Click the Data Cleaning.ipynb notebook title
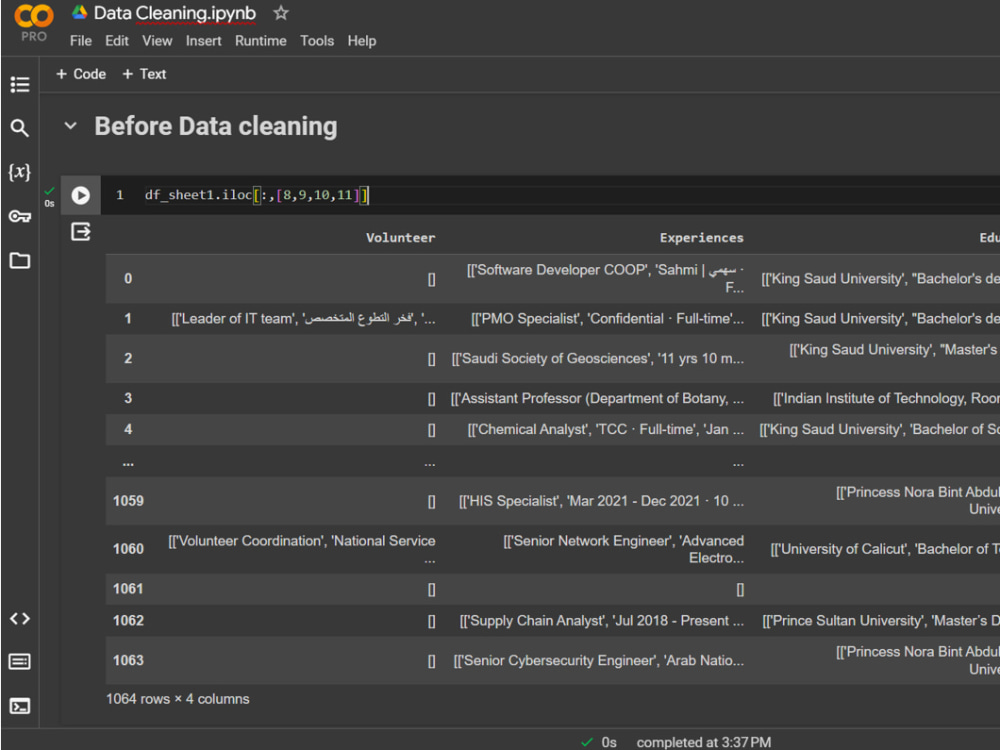 (x=175, y=13)
